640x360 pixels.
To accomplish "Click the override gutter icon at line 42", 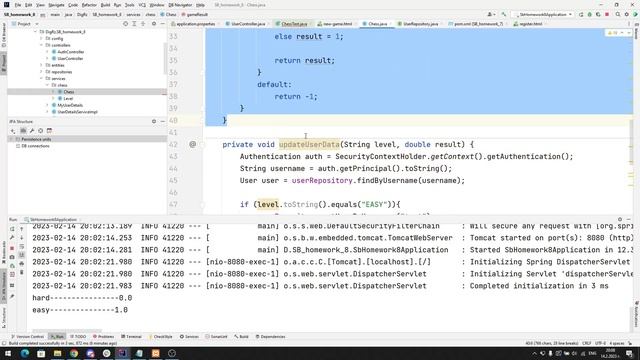I will tap(193, 144).
